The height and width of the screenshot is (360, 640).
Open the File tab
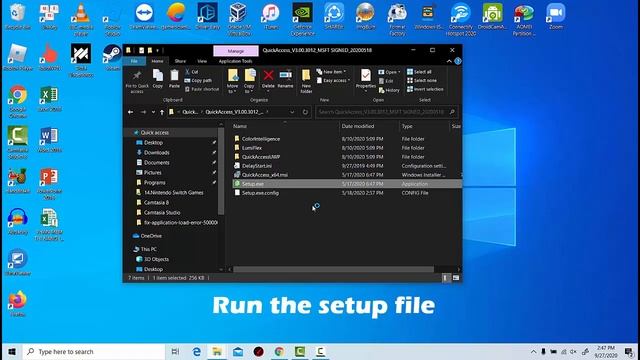click(x=134, y=61)
